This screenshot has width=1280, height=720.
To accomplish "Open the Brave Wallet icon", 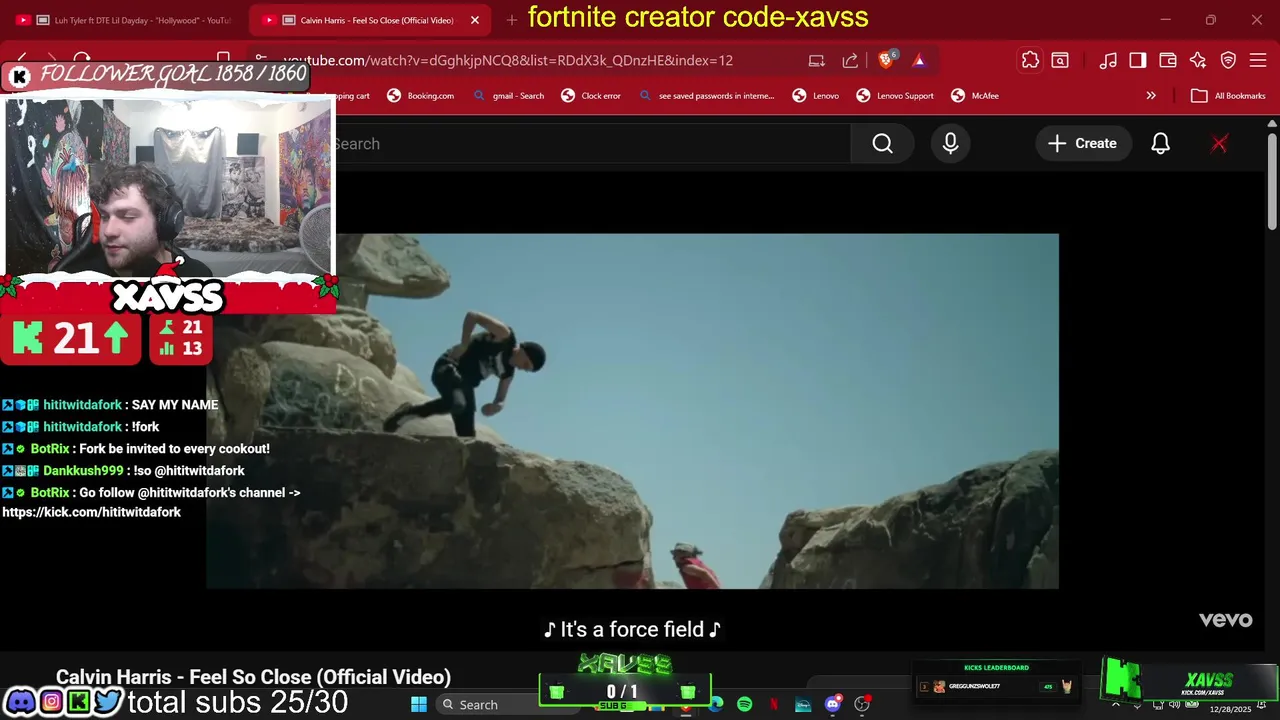I will pos(1168,60).
